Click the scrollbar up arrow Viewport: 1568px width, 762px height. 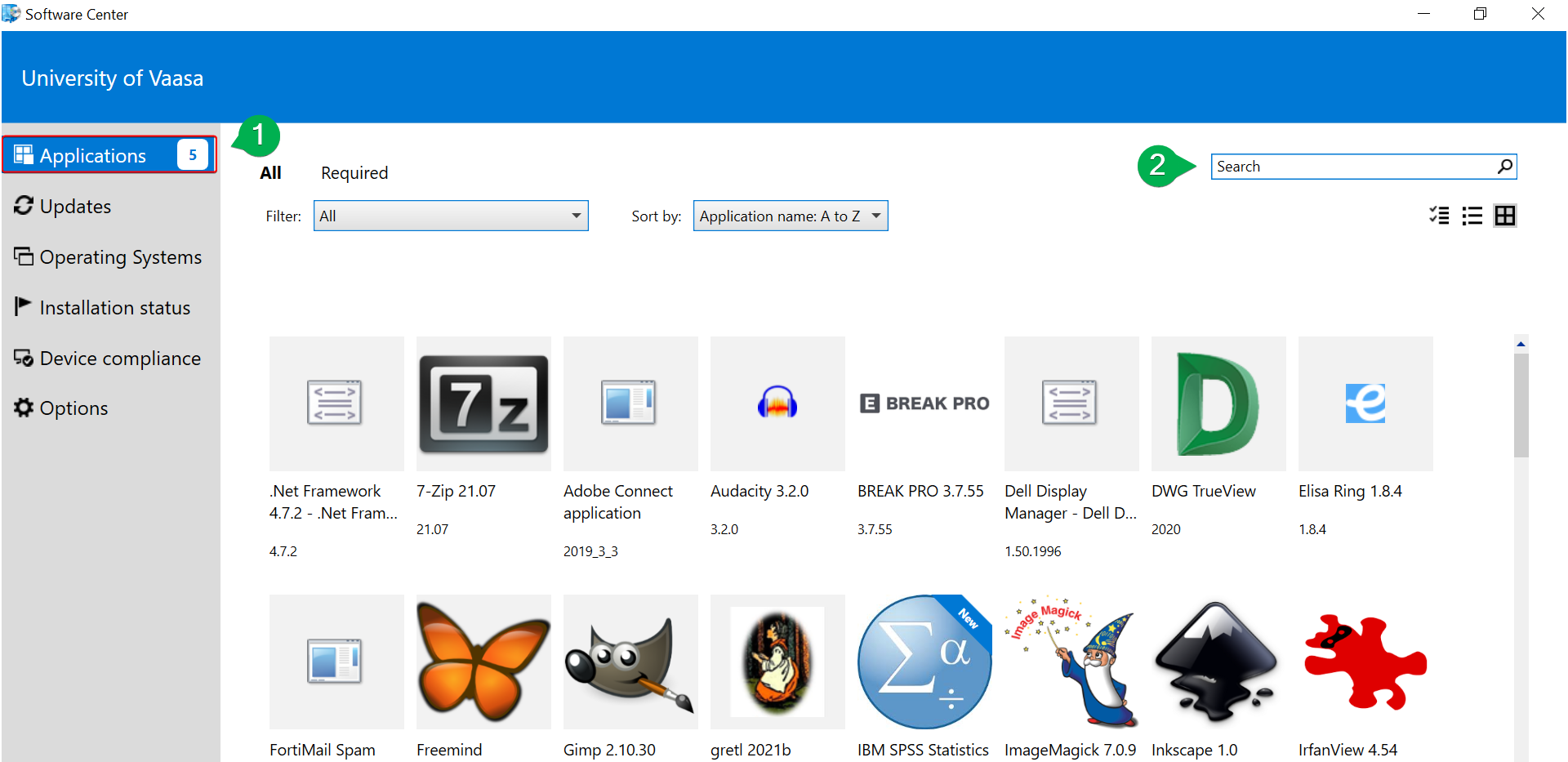point(1521,344)
